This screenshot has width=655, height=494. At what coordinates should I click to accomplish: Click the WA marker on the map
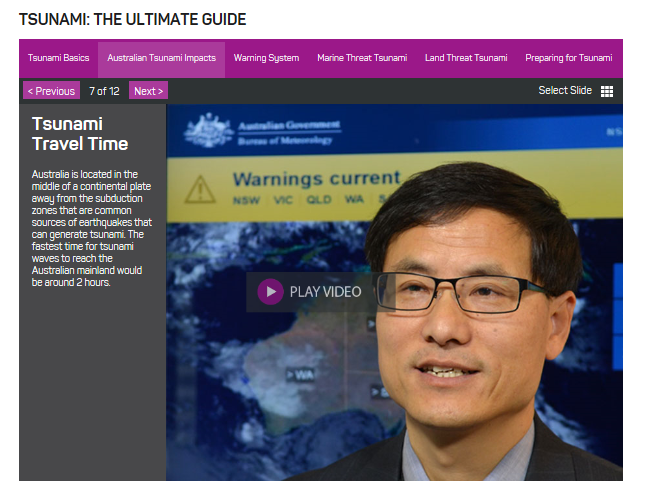click(303, 374)
